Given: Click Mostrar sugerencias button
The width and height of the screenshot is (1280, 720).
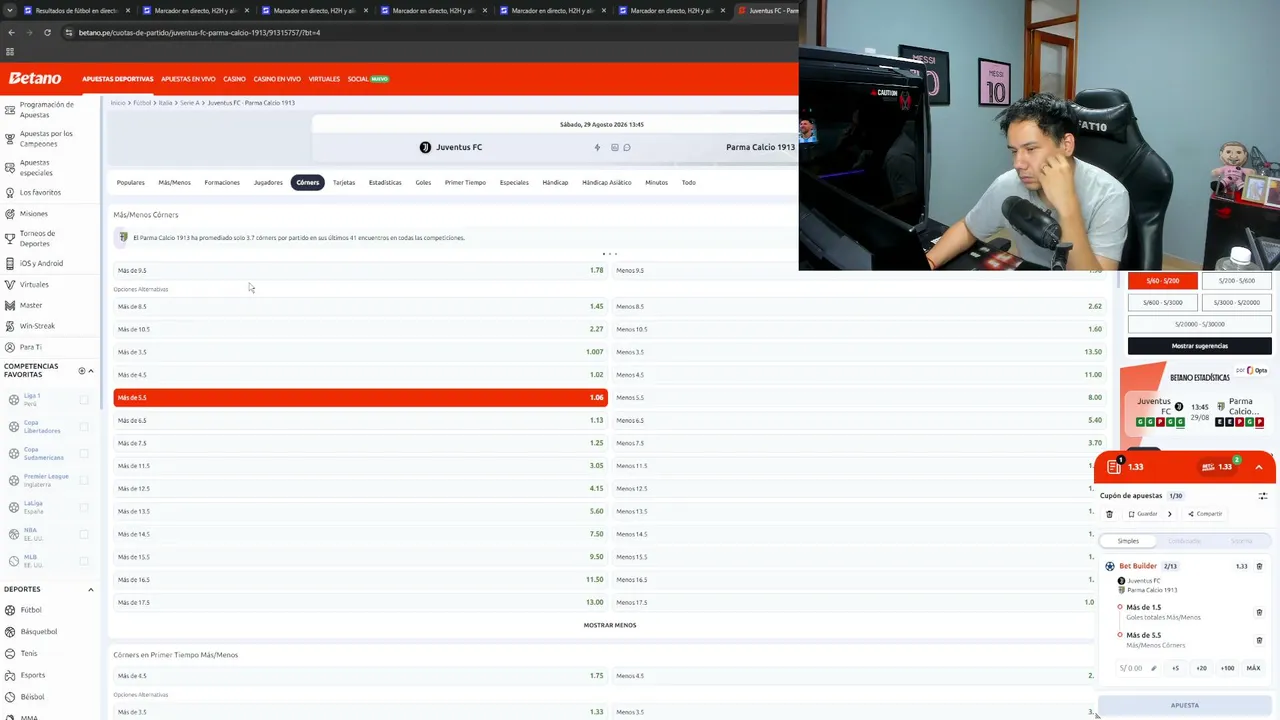Looking at the screenshot, I should [x=1200, y=346].
